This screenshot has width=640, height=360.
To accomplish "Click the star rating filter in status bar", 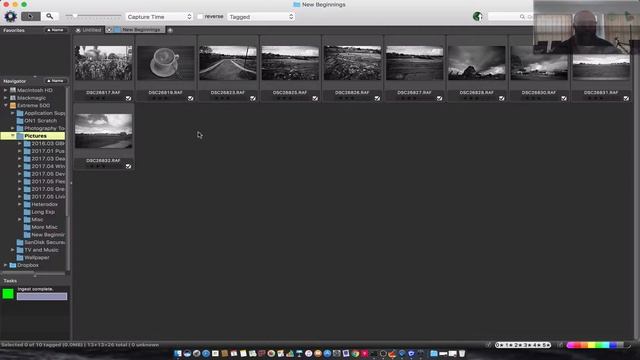I will point(523,345).
